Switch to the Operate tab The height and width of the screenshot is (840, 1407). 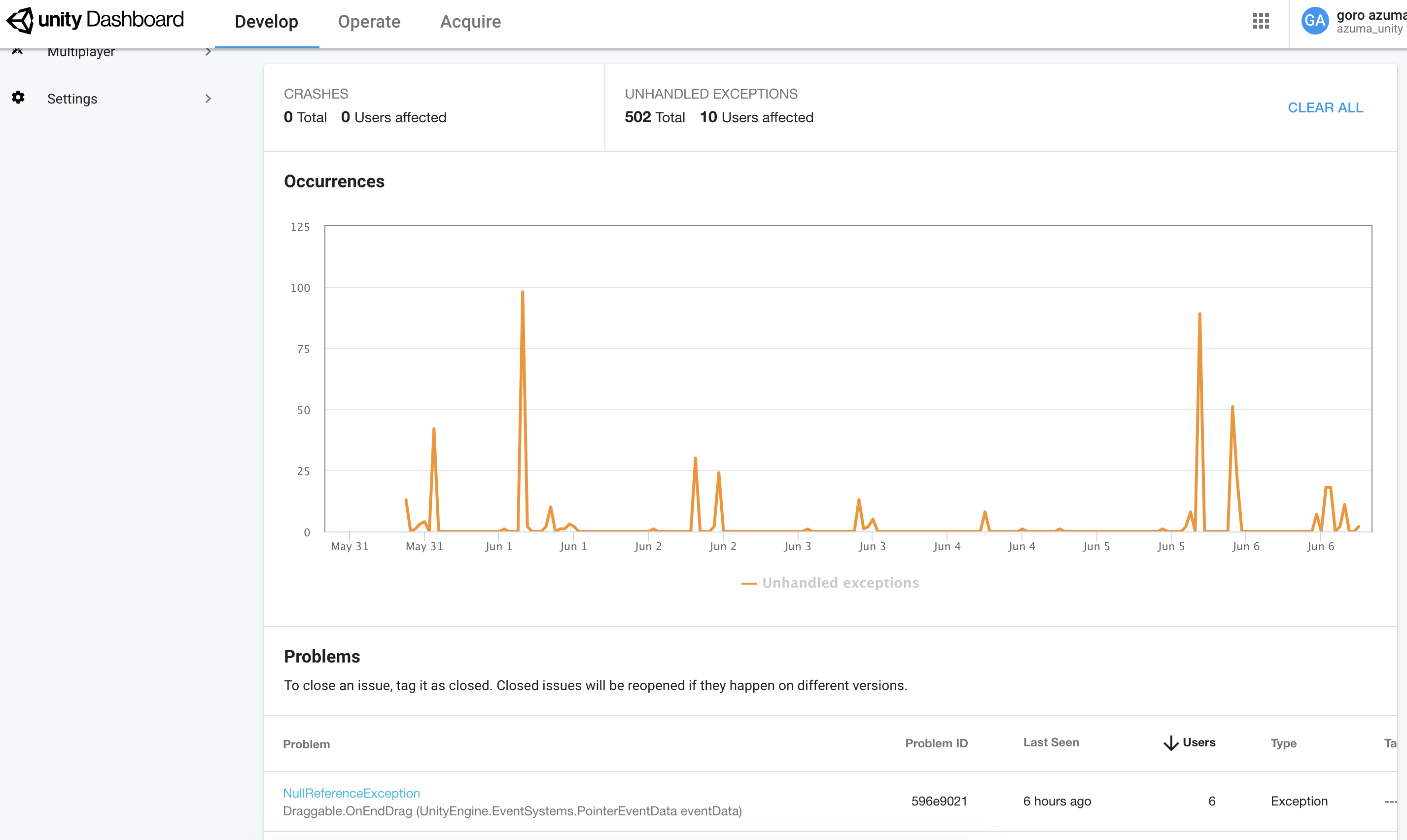tap(369, 22)
